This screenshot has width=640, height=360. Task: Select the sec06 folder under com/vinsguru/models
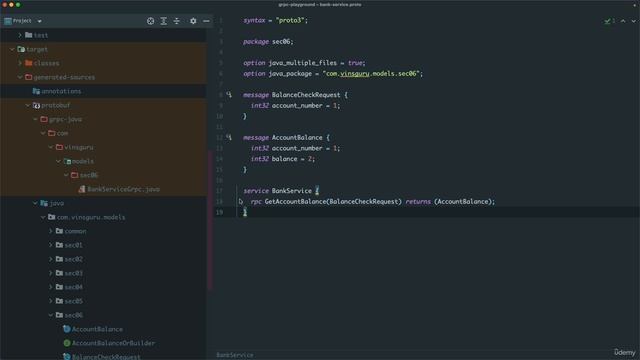pyautogui.click(x=89, y=175)
